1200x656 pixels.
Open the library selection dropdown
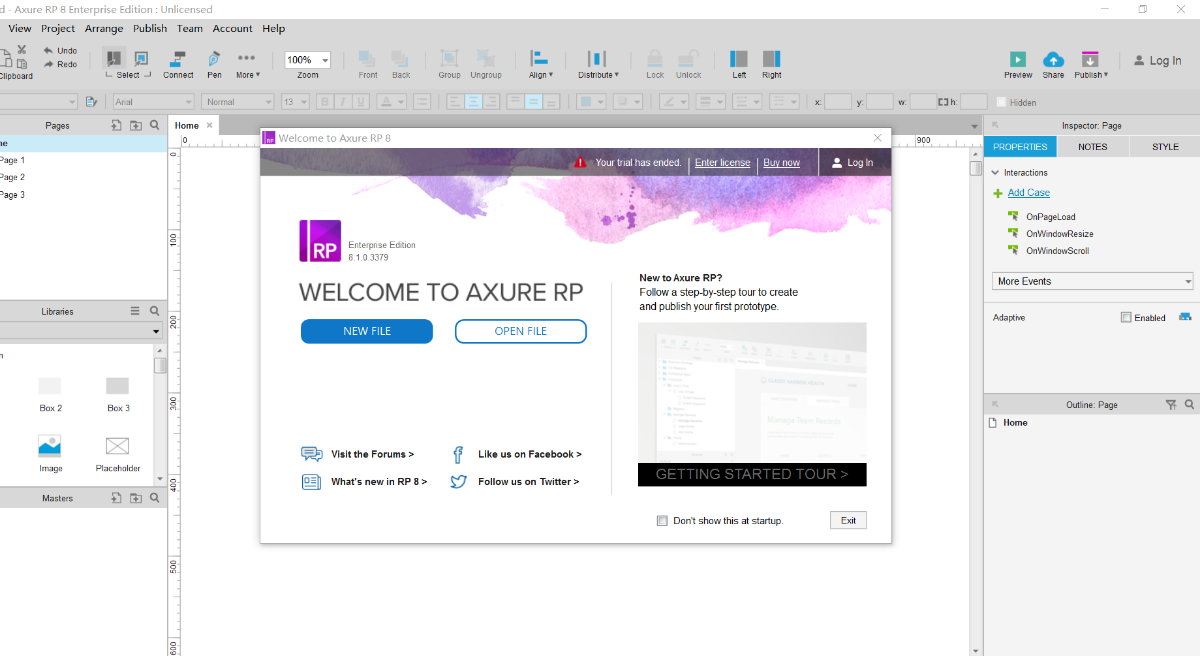82,330
